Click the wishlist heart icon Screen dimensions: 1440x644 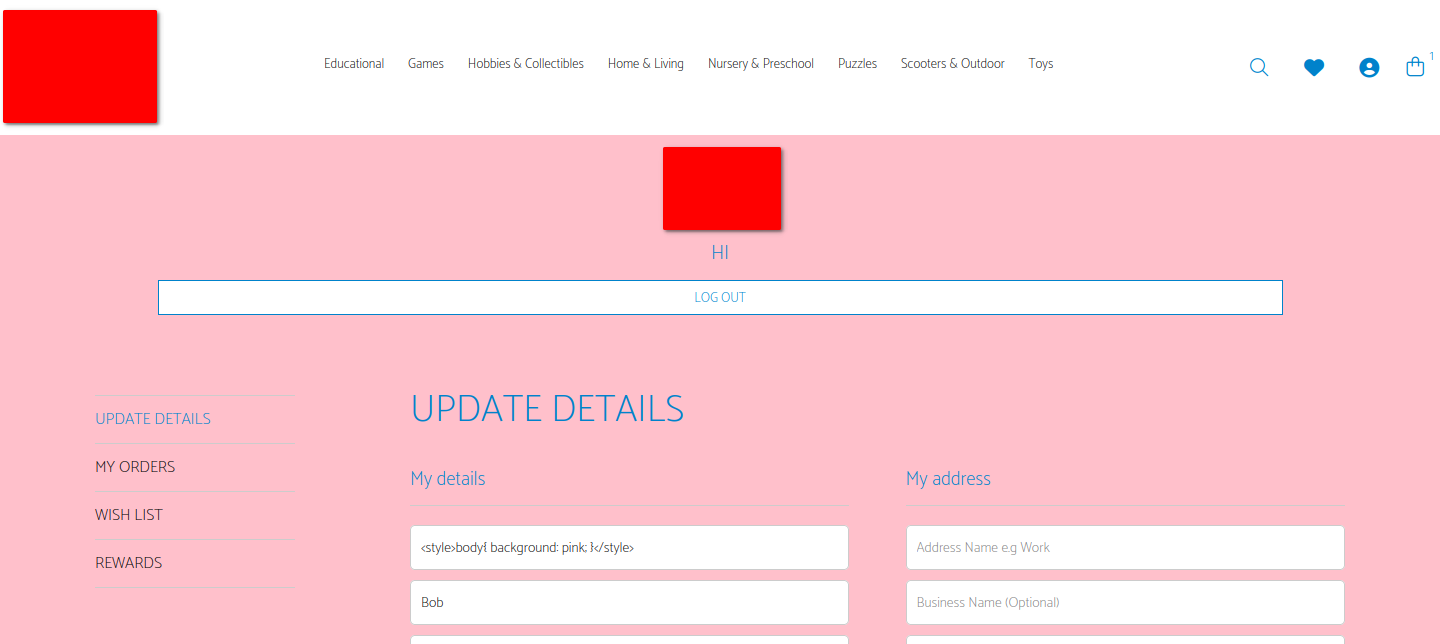pos(1314,67)
